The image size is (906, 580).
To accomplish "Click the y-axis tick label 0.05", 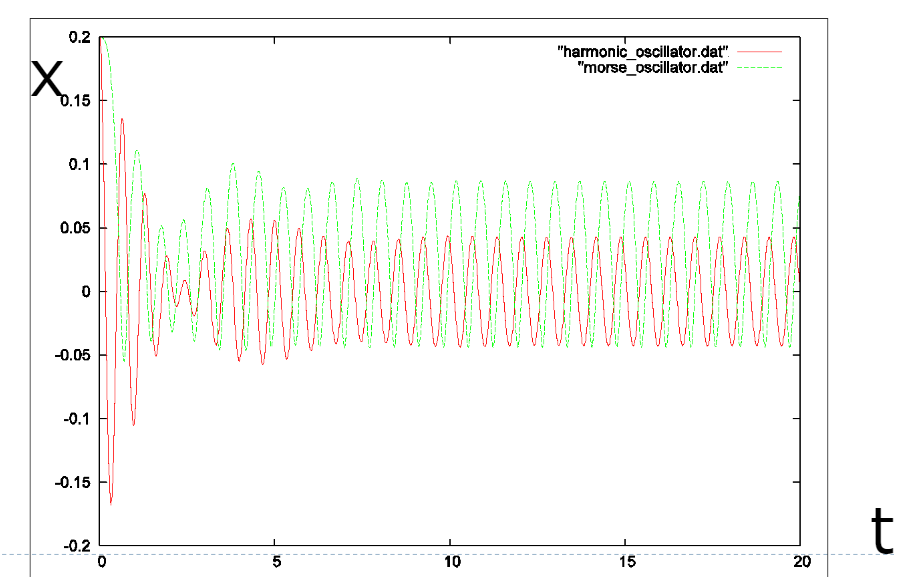I will click(76, 228).
